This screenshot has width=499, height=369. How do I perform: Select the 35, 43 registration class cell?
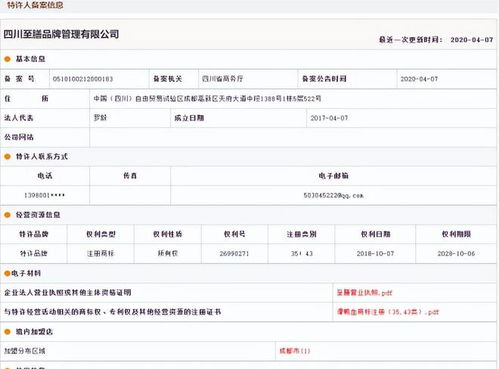pyautogui.click(x=302, y=254)
